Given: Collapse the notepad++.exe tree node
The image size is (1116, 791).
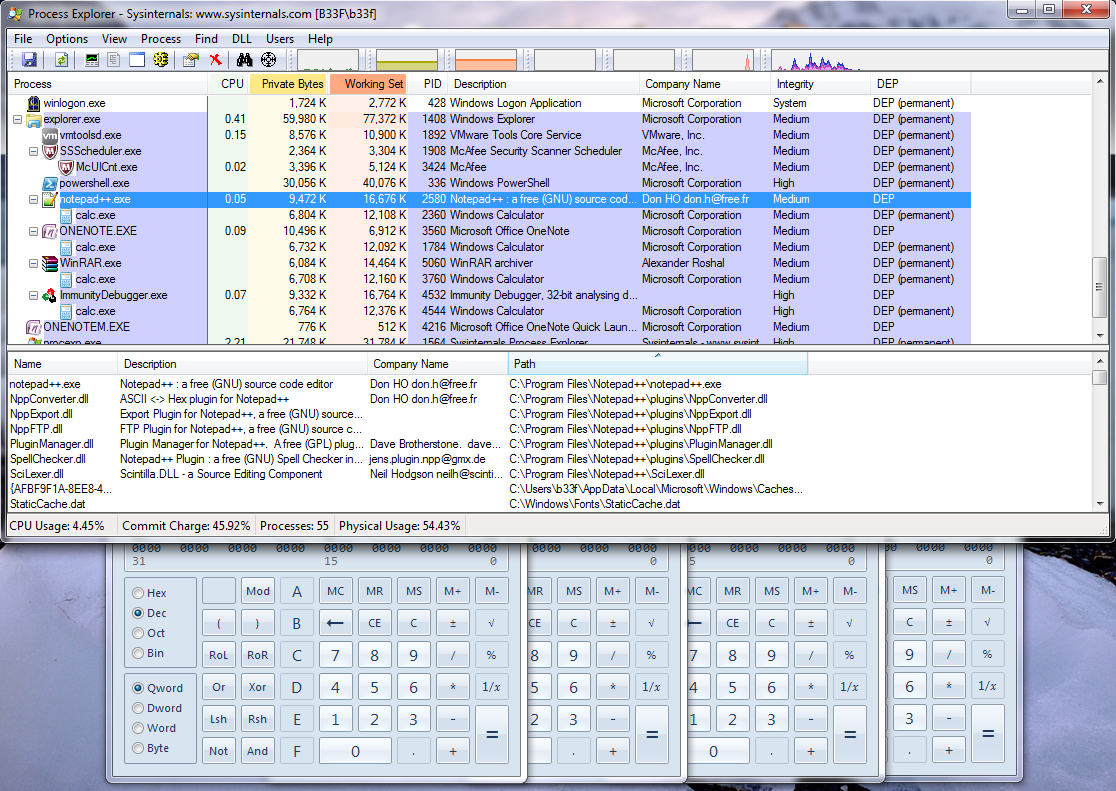Looking at the screenshot, I should pos(33,198).
